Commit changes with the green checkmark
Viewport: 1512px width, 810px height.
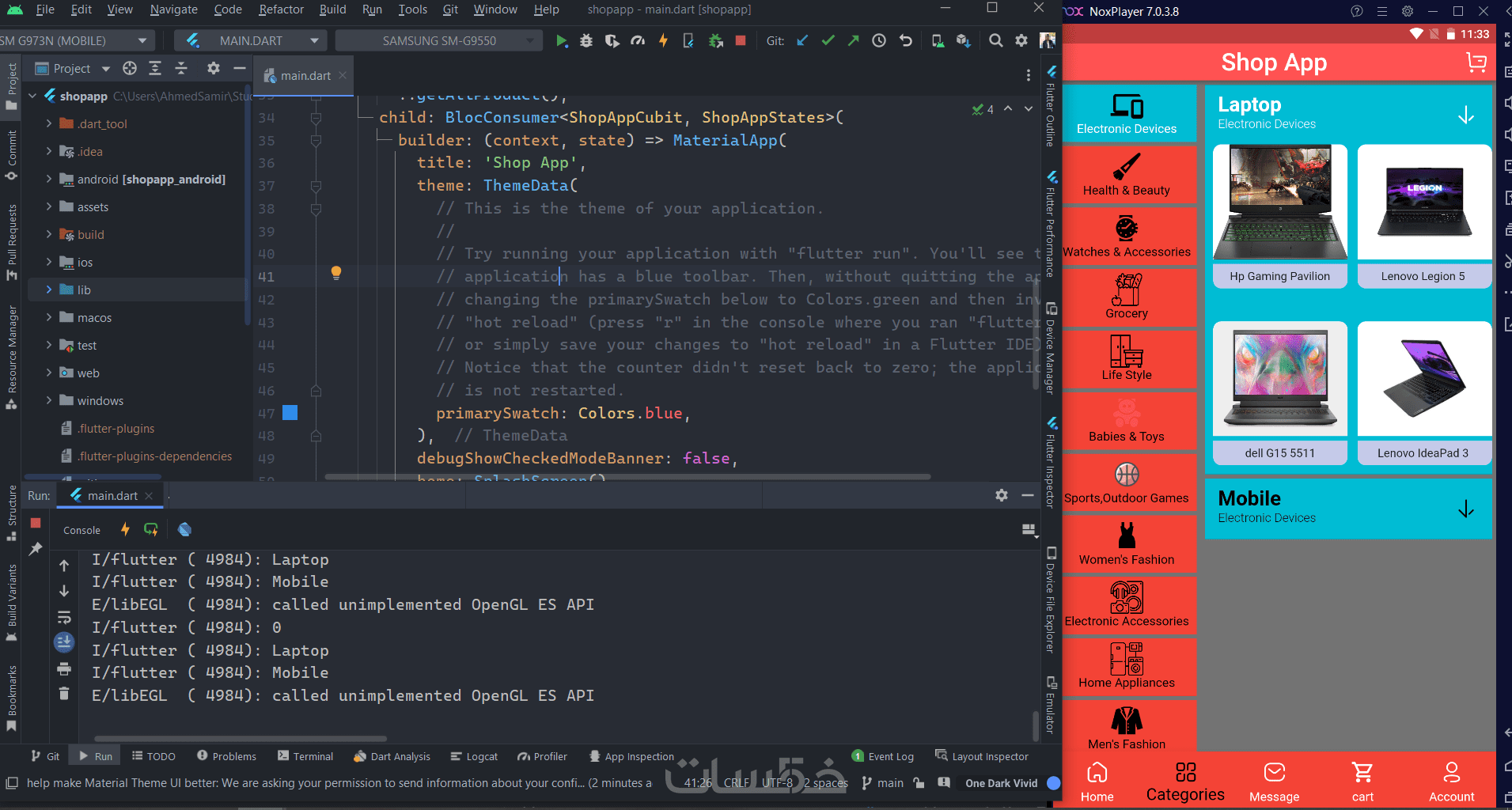[828, 40]
